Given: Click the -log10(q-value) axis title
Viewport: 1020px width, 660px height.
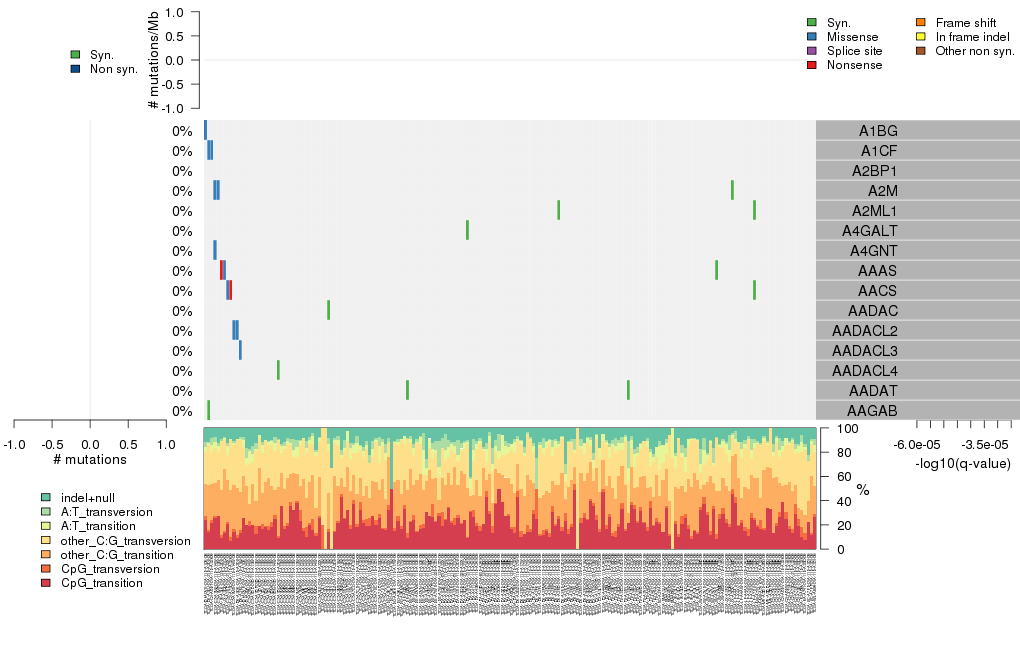Looking at the screenshot, I should point(961,463).
